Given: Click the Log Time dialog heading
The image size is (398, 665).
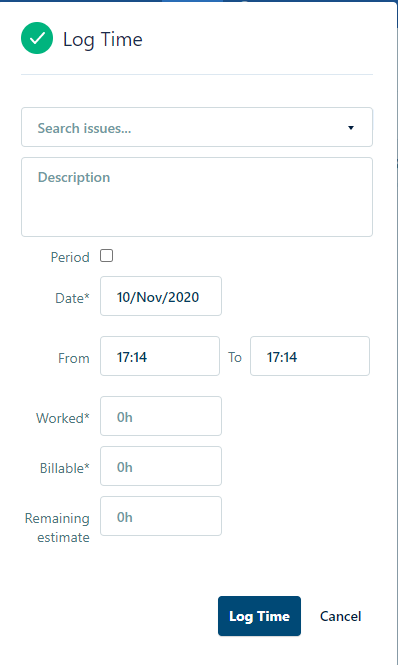Looking at the screenshot, I should click(103, 39).
